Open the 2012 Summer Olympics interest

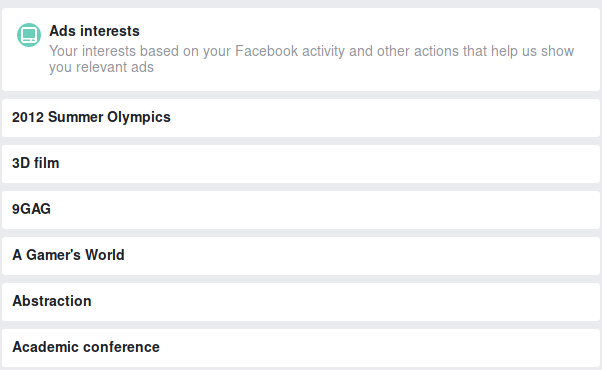tap(301, 118)
